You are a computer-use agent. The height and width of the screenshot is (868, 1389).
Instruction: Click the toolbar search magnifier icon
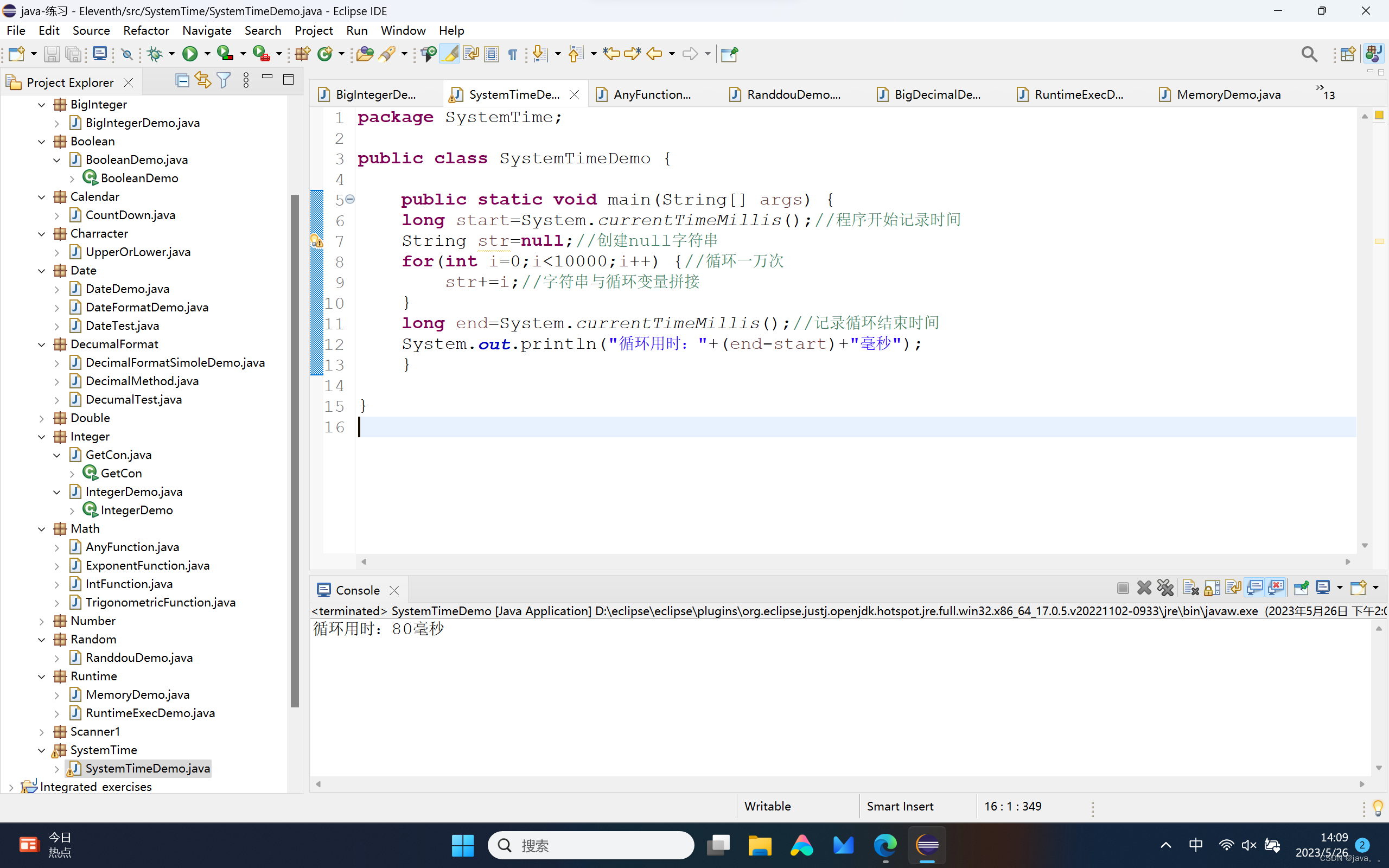coord(1309,54)
